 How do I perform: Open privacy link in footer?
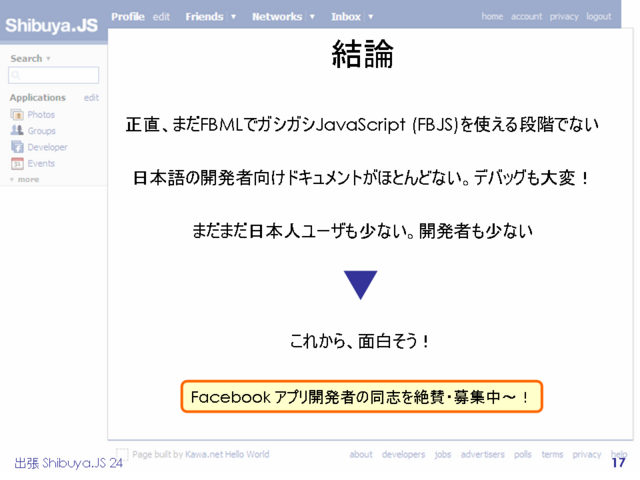587,454
